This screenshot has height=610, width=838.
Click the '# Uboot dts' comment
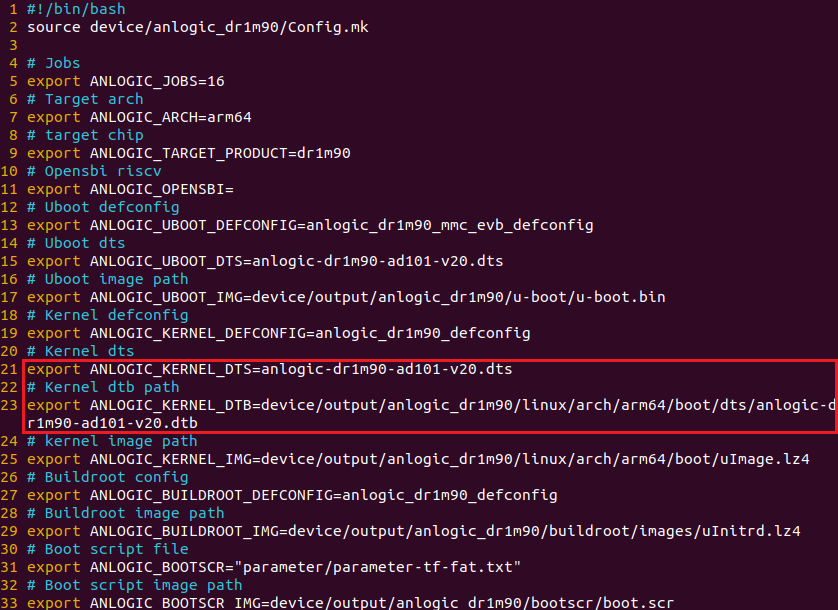pos(76,243)
